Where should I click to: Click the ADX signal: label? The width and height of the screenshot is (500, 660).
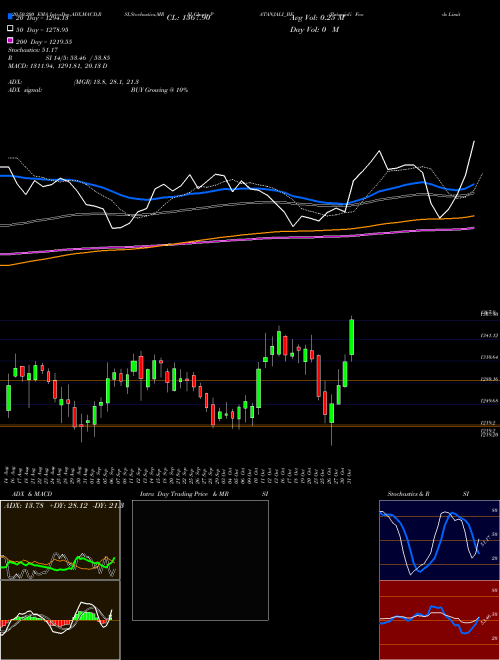pyautogui.click(x=25, y=90)
